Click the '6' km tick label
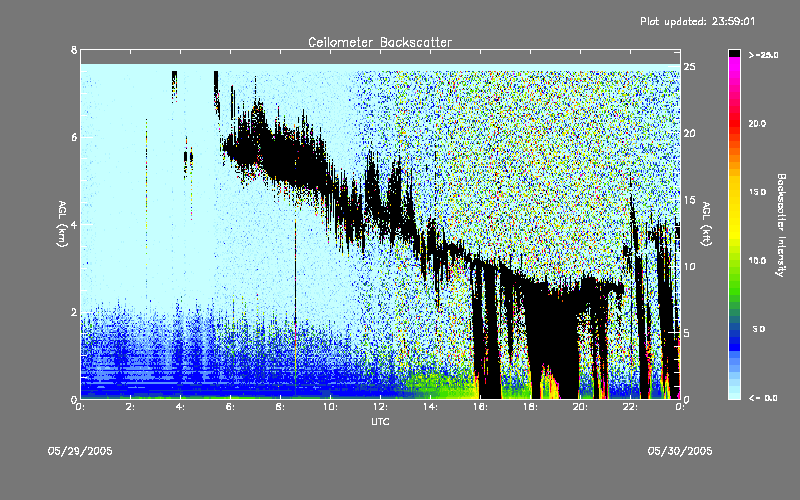800x500 pixels. (x=74, y=137)
